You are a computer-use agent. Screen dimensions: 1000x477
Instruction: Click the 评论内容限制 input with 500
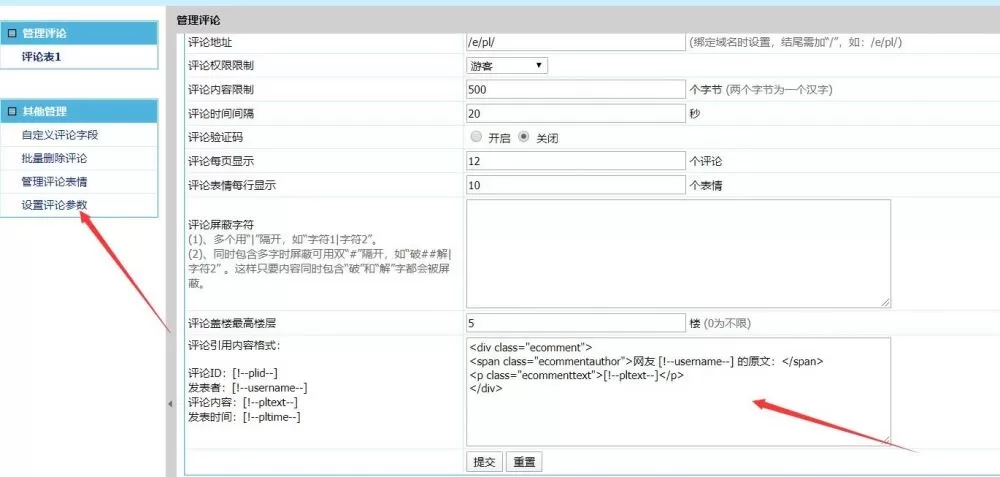click(575, 90)
